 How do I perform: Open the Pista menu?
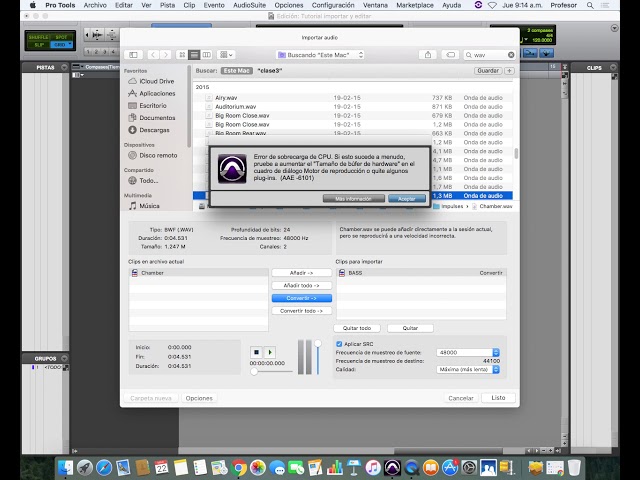[x=167, y=5]
